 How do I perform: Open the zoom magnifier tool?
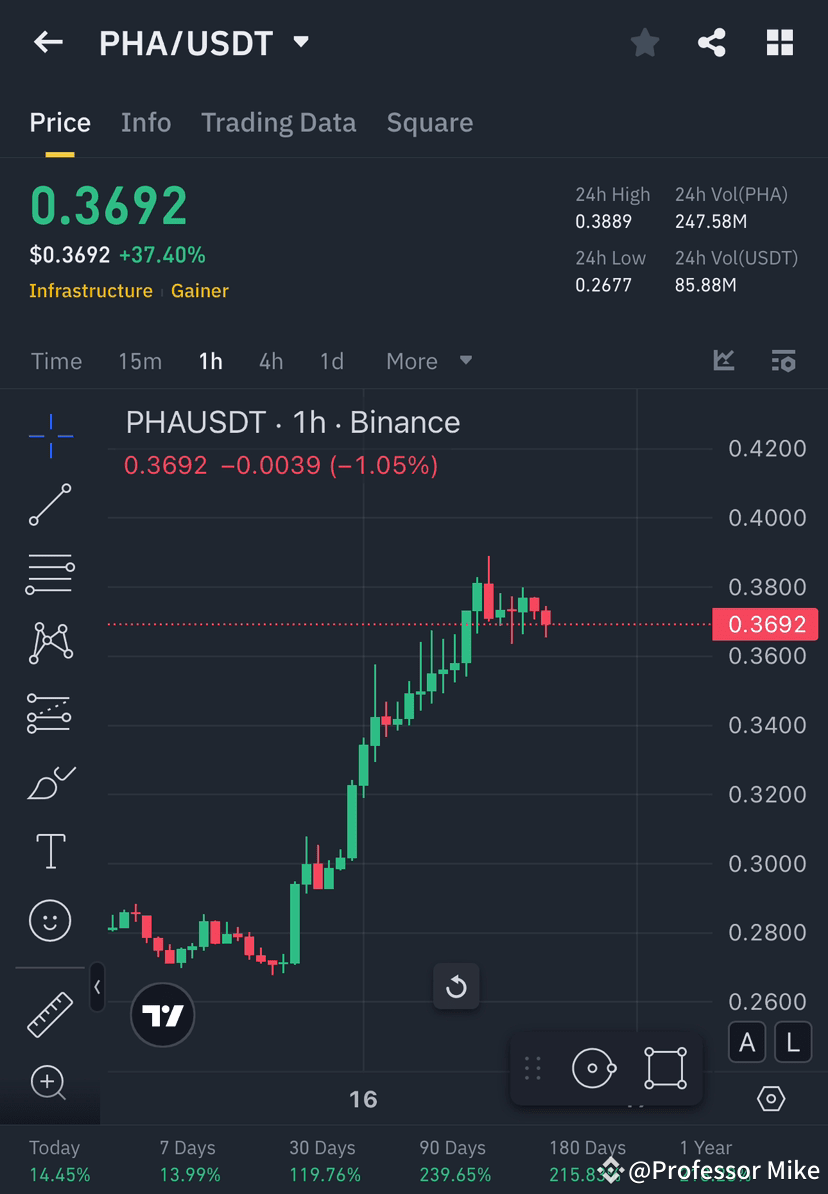pyautogui.click(x=50, y=1083)
